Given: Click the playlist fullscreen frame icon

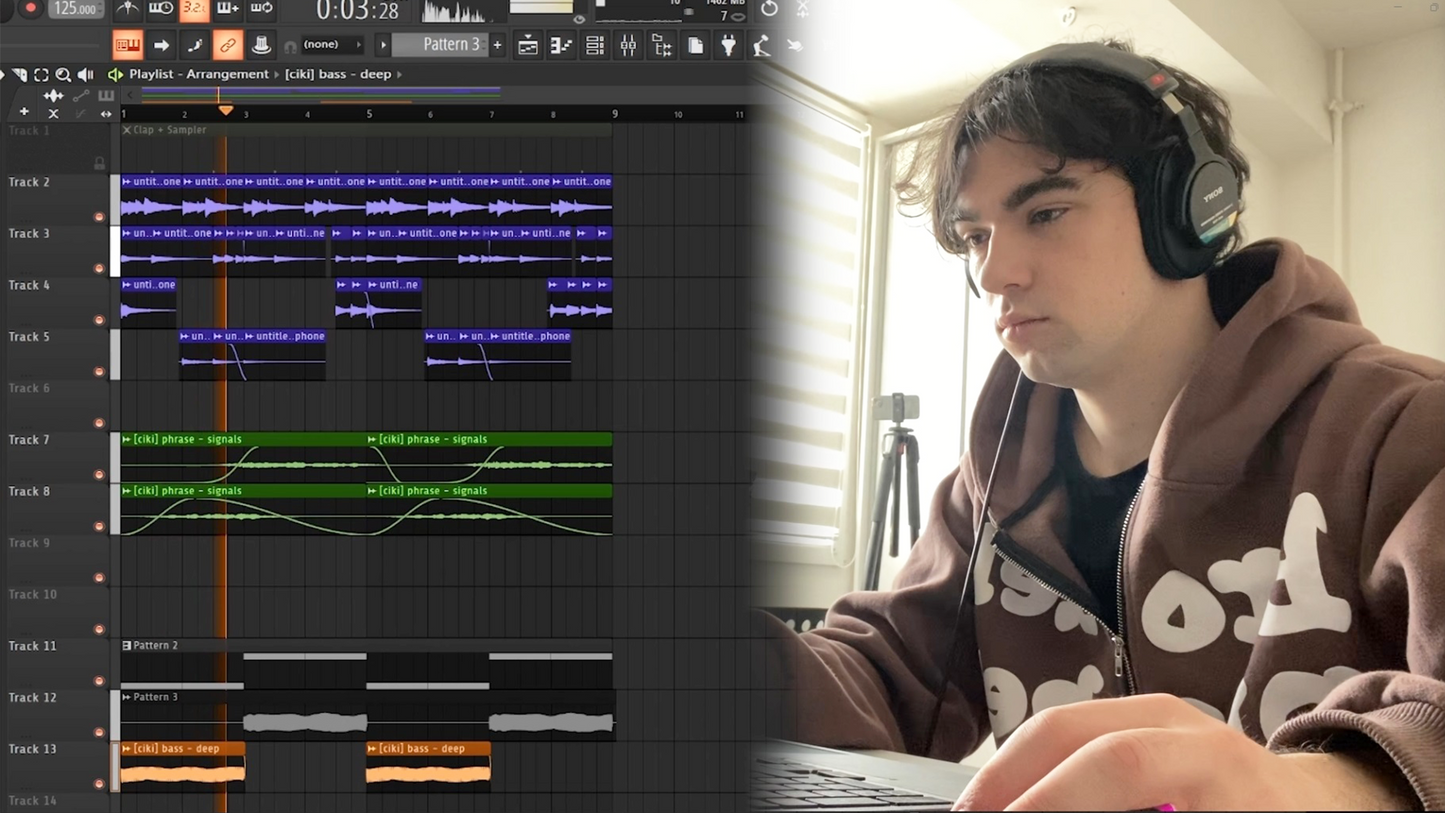Looking at the screenshot, I should coord(41,74).
